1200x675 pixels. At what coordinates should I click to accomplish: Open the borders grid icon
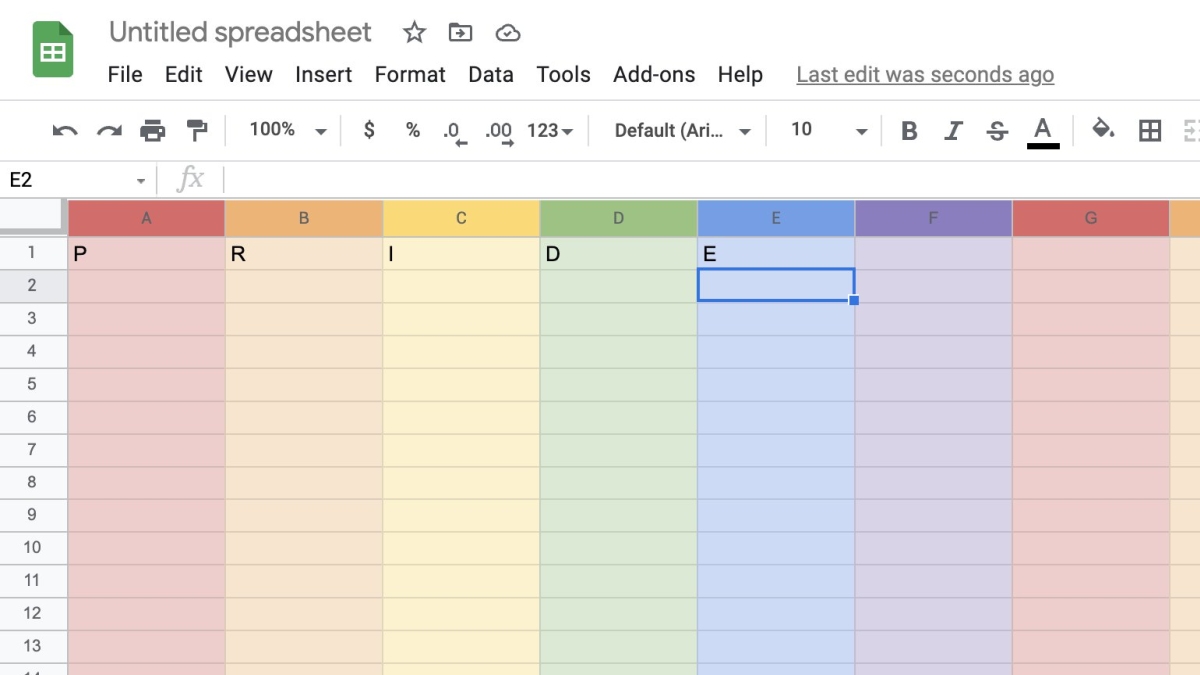point(1150,130)
